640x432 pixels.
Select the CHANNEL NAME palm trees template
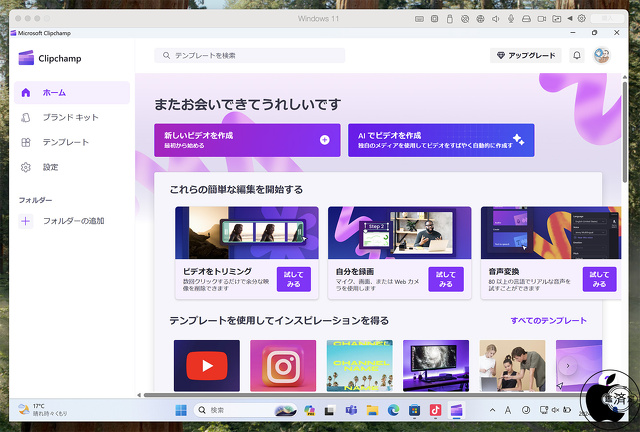360,365
